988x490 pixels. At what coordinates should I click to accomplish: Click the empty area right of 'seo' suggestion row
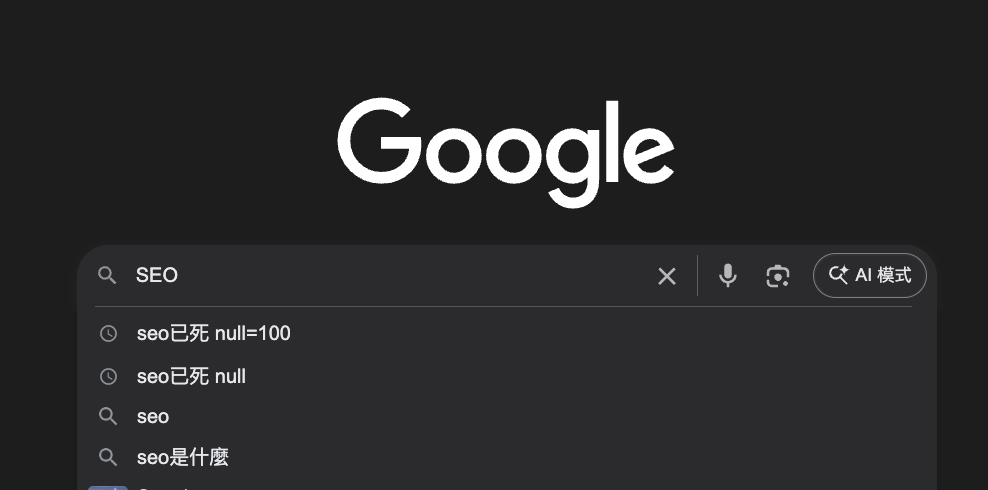coord(600,416)
